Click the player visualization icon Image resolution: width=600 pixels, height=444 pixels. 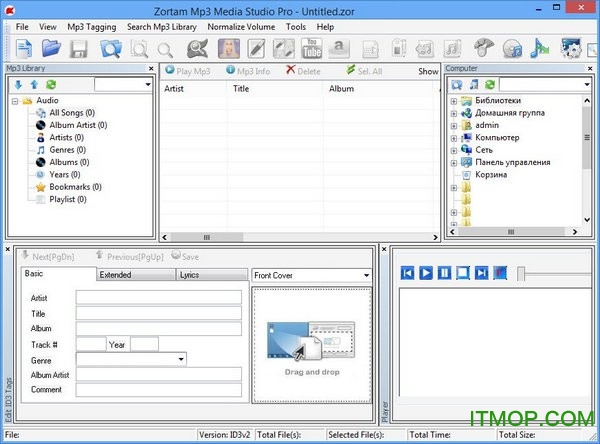point(500,273)
